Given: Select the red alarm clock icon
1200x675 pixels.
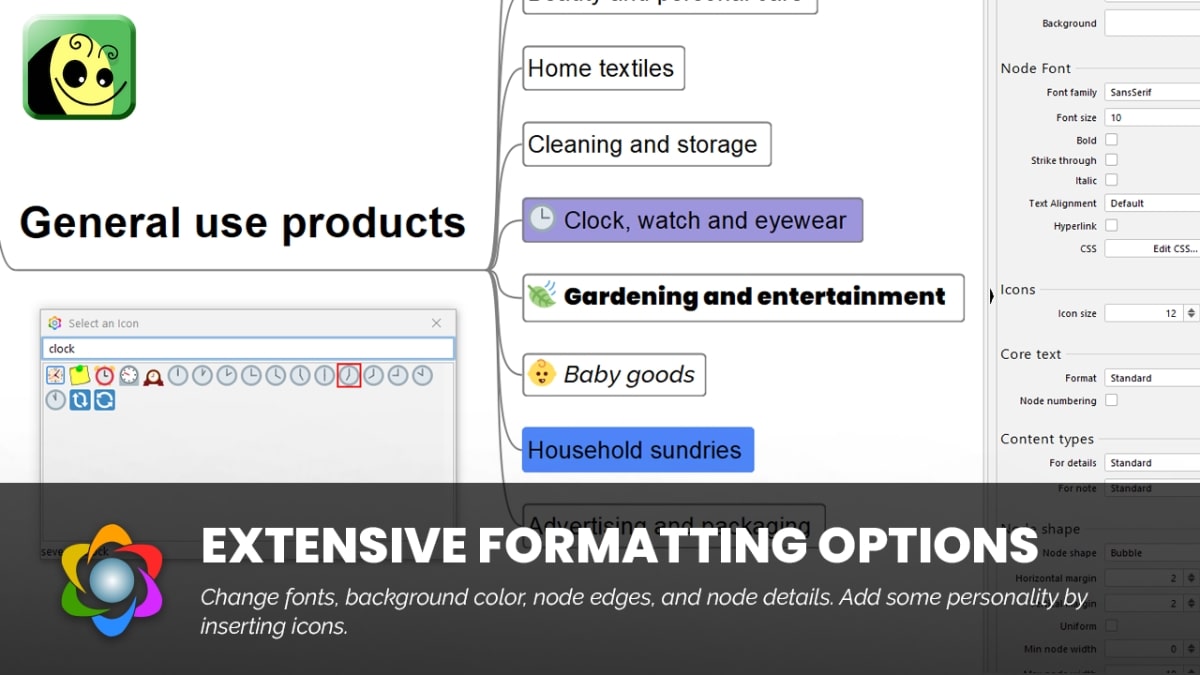Looking at the screenshot, I should point(104,376).
